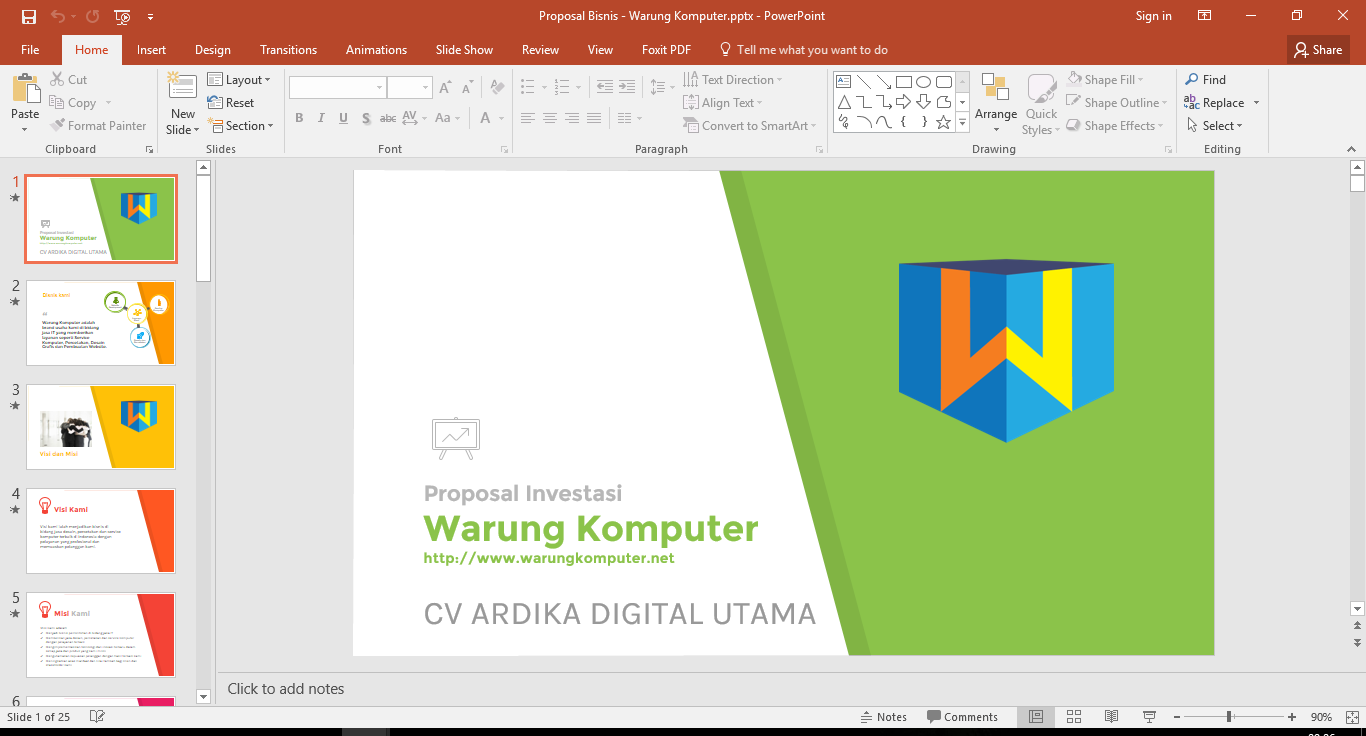
Task: Click the New Slide icon
Action: 183,88
